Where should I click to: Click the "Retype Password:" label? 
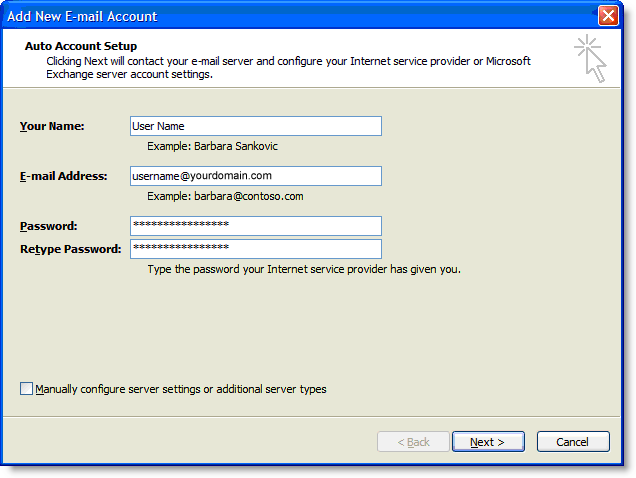[x=70, y=249]
